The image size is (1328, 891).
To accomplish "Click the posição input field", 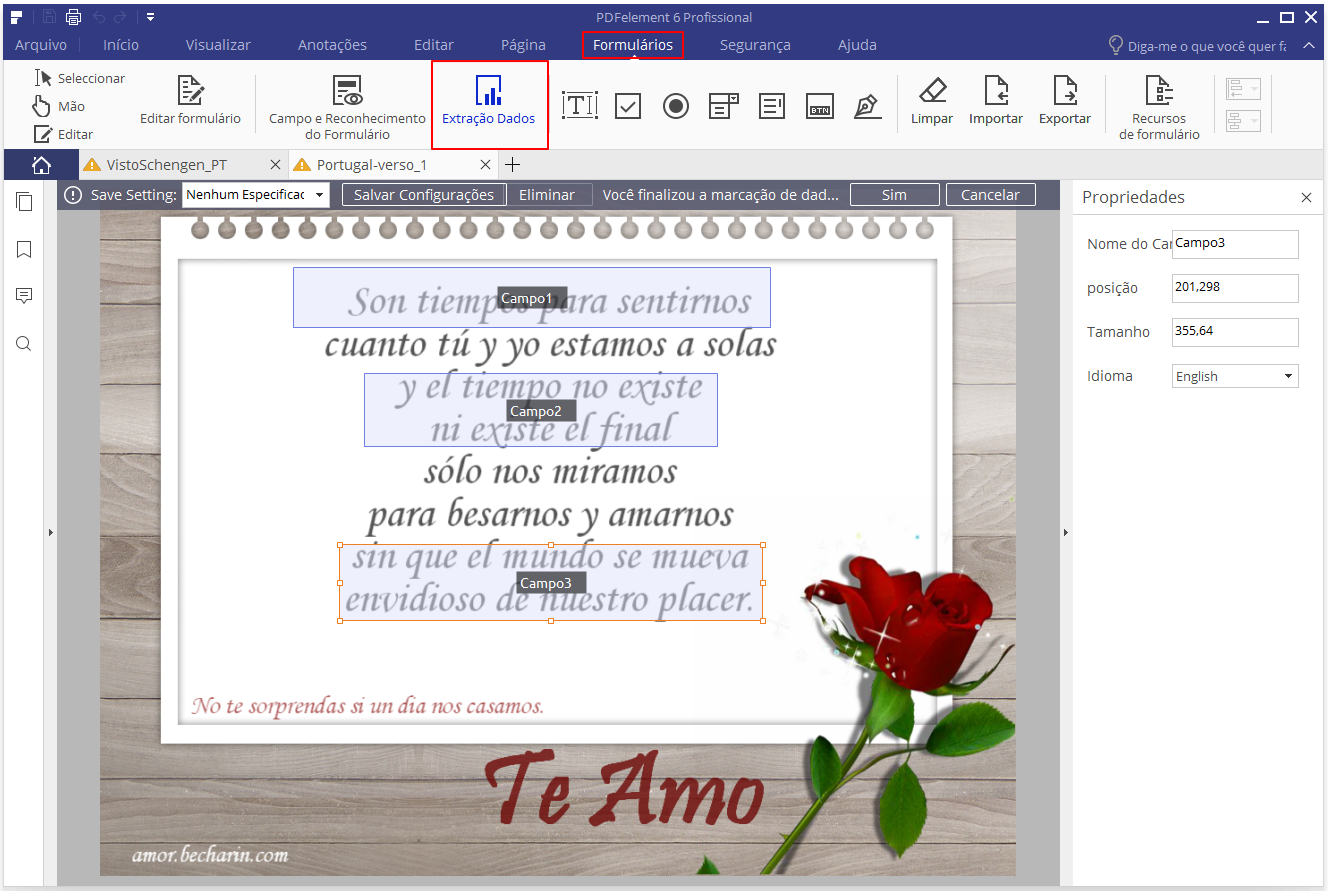I will [x=1235, y=288].
